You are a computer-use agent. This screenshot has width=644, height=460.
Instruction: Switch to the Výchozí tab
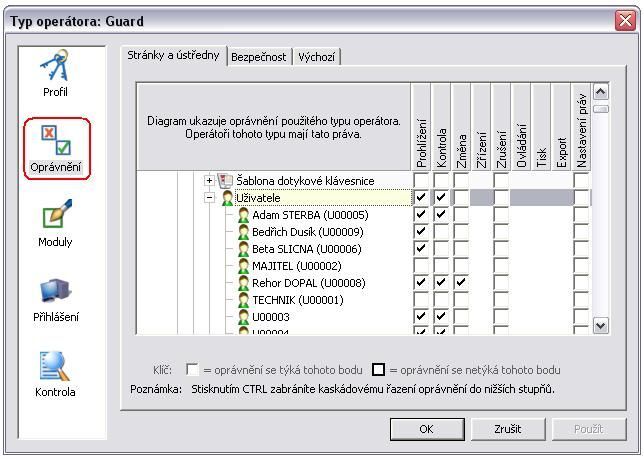317,57
